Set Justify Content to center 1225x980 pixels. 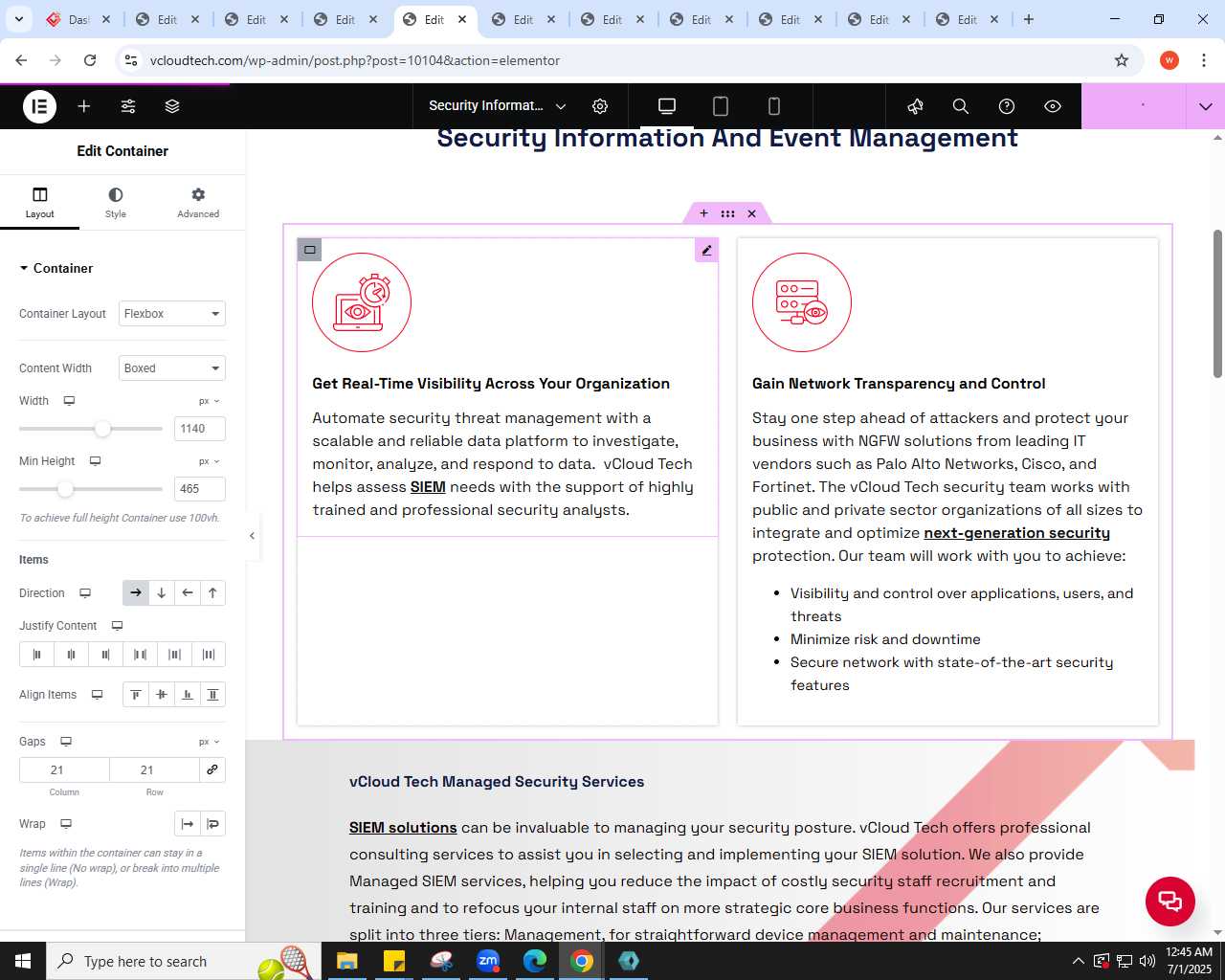pyautogui.click(x=71, y=655)
